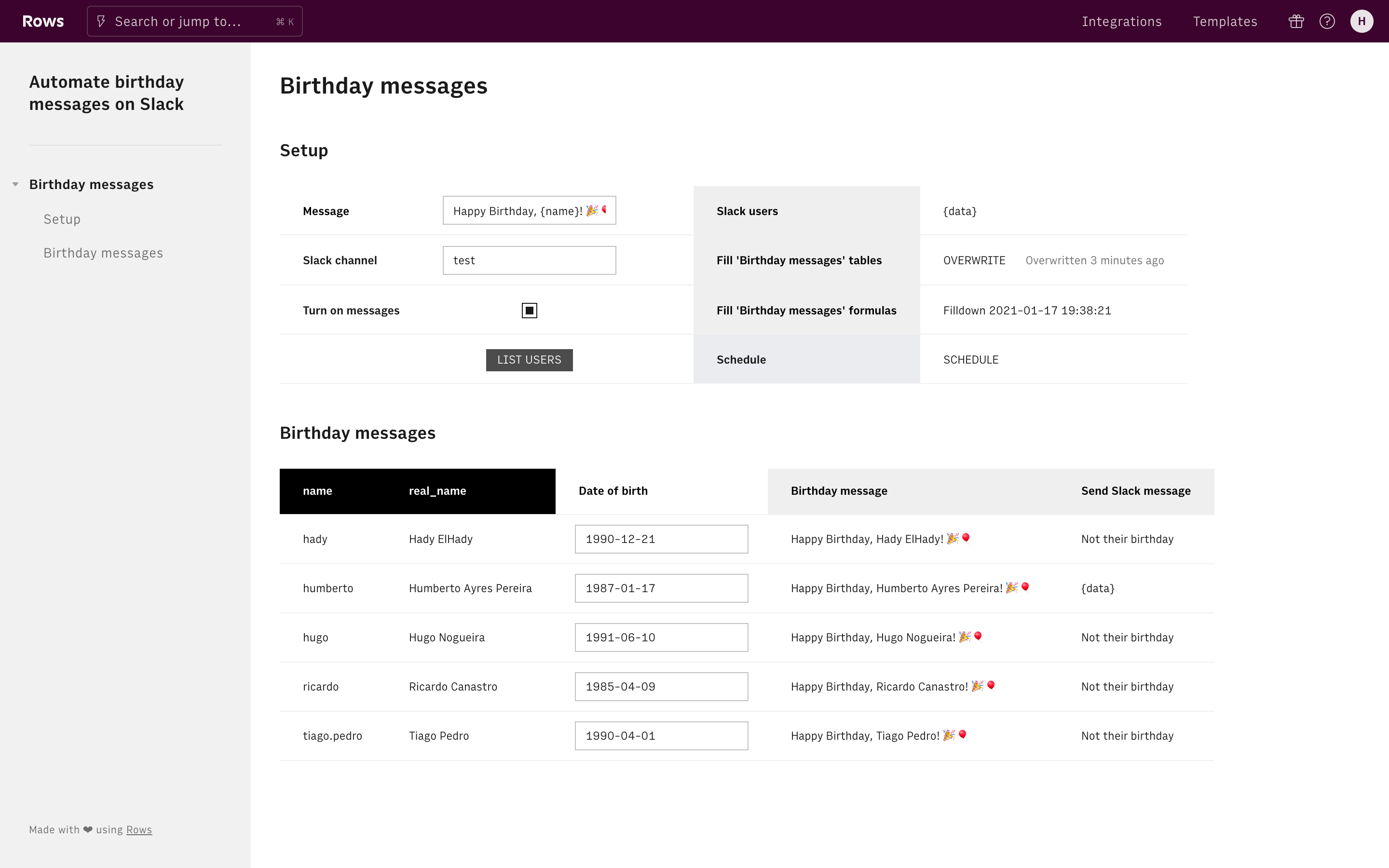Edit Ricardo Canastro's date of birth field
The height and width of the screenshot is (868, 1389).
pos(661,687)
